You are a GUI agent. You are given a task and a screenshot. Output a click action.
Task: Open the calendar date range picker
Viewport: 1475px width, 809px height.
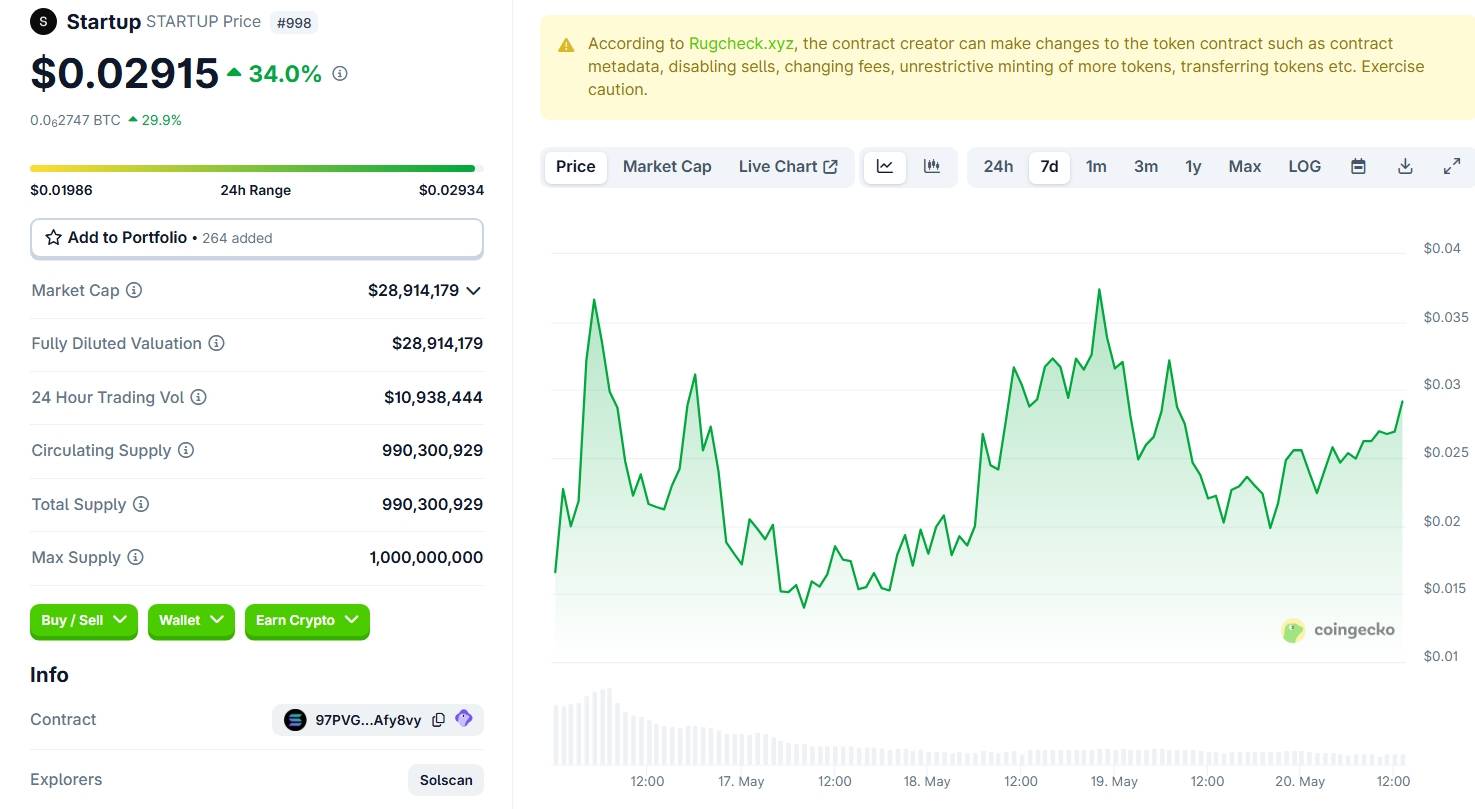1358,167
